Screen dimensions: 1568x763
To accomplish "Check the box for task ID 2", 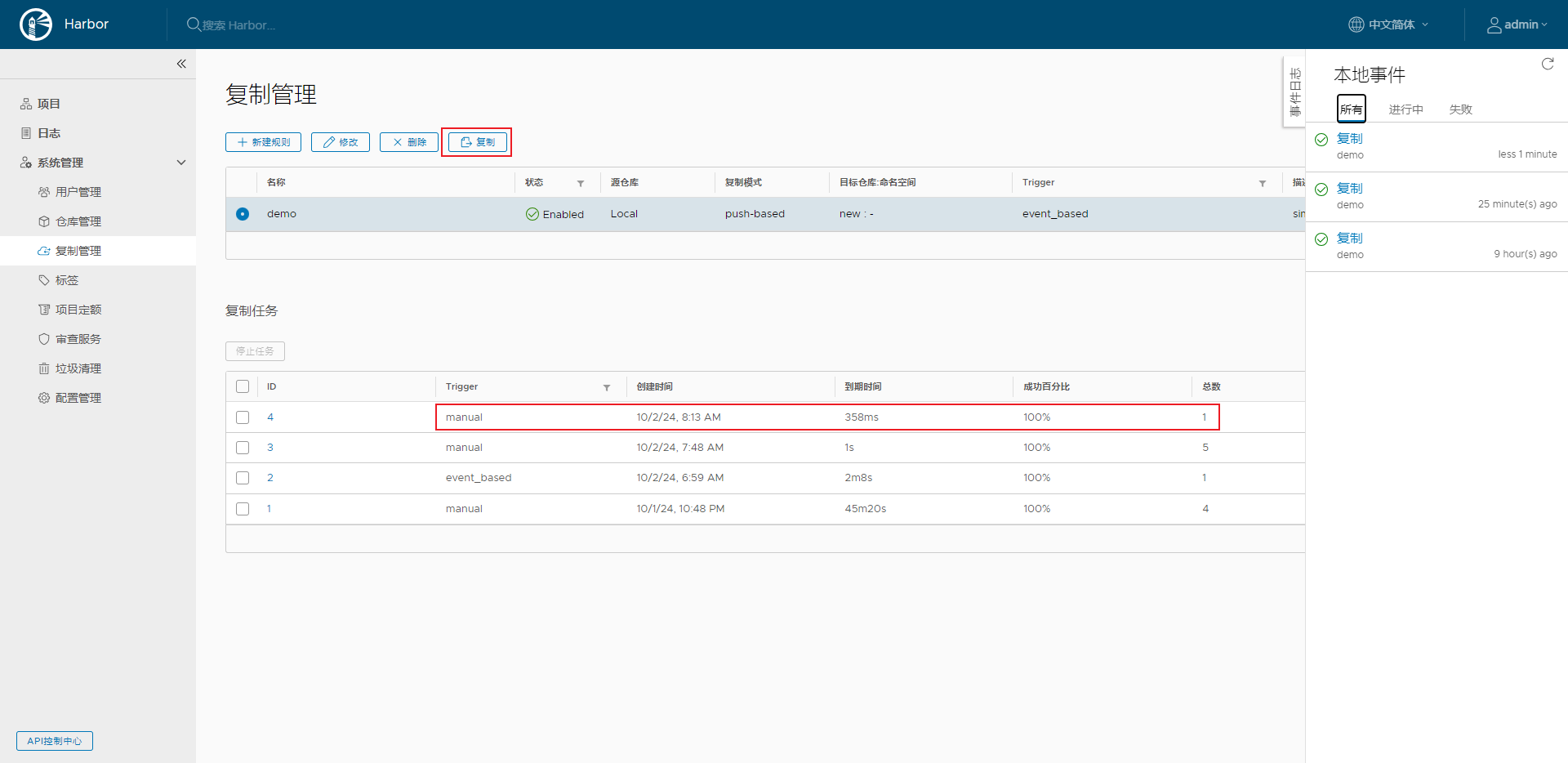I will tap(243, 478).
